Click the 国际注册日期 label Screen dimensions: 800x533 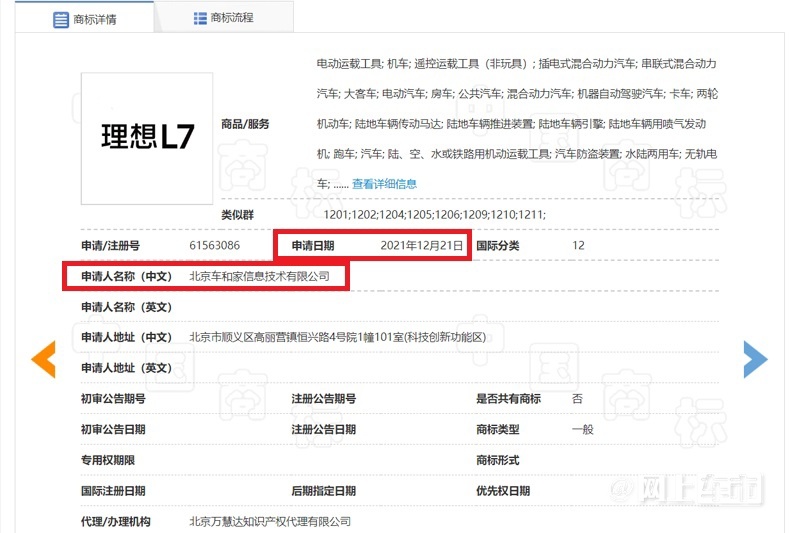tap(113, 491)
